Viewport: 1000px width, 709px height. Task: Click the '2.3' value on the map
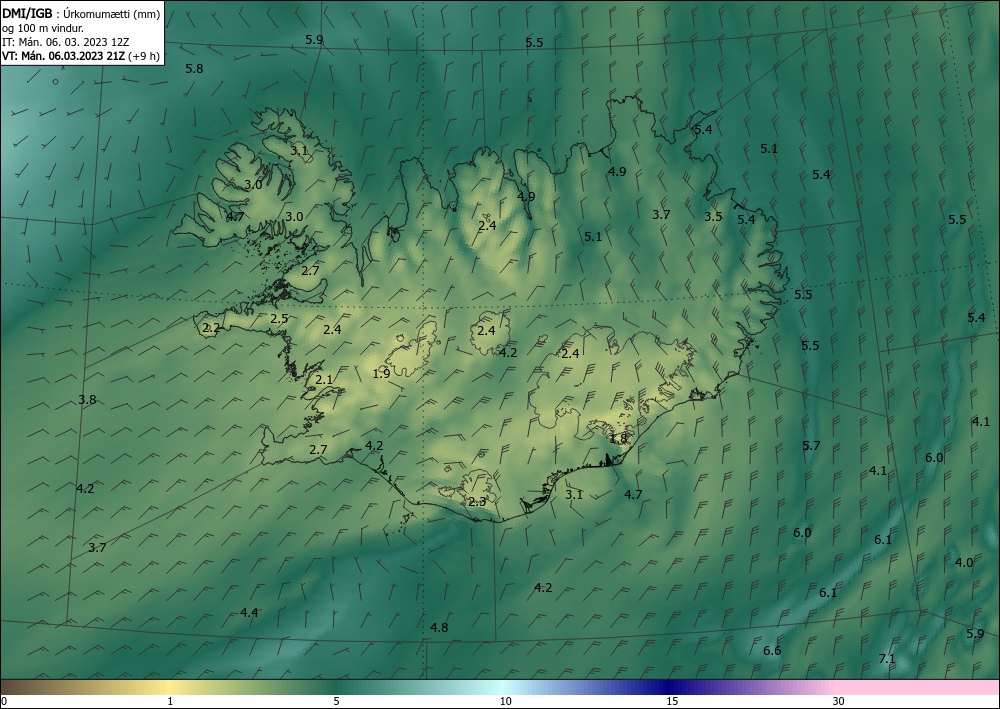tap(477, 502)
